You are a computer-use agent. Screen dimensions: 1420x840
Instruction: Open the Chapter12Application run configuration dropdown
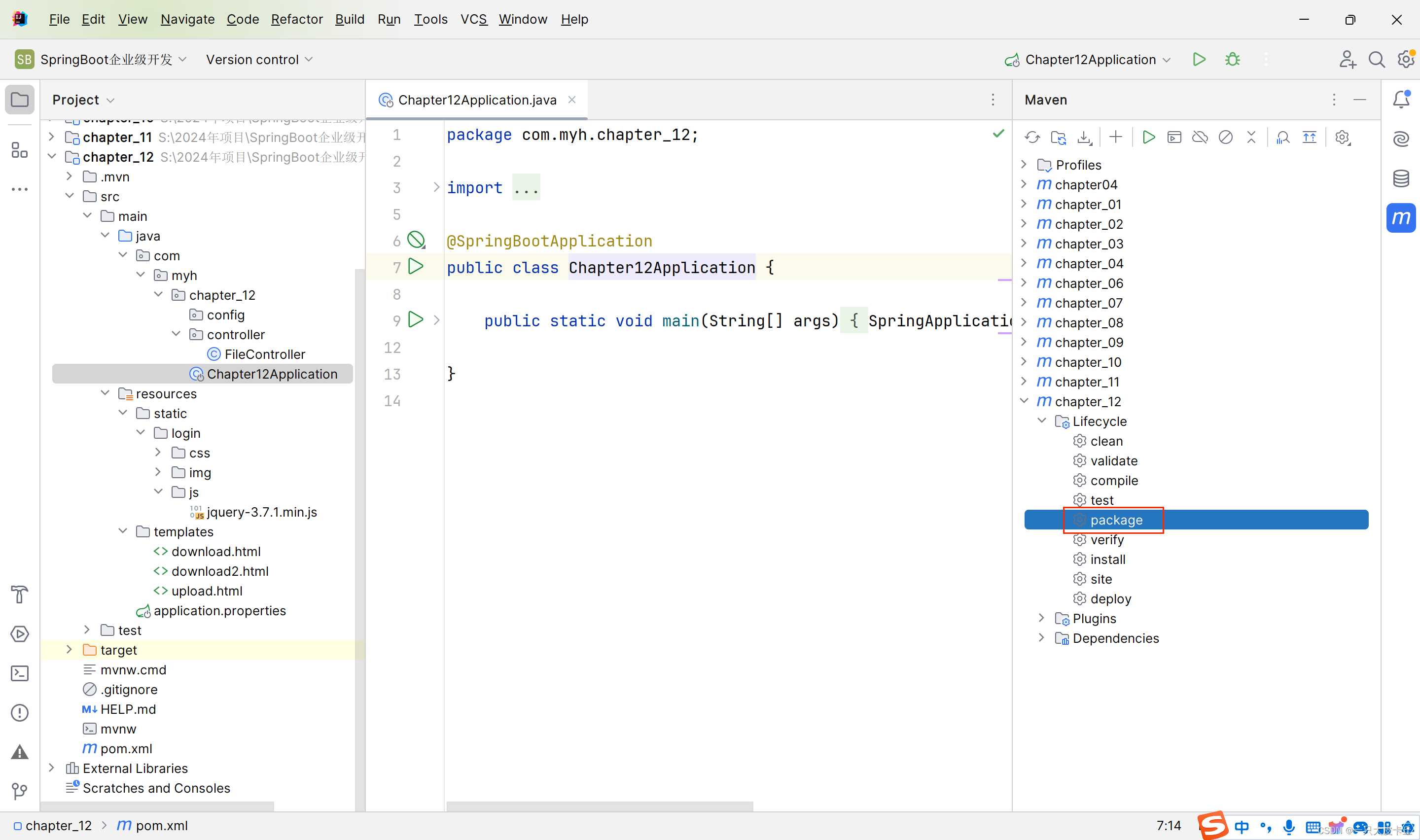(1090, 60)
